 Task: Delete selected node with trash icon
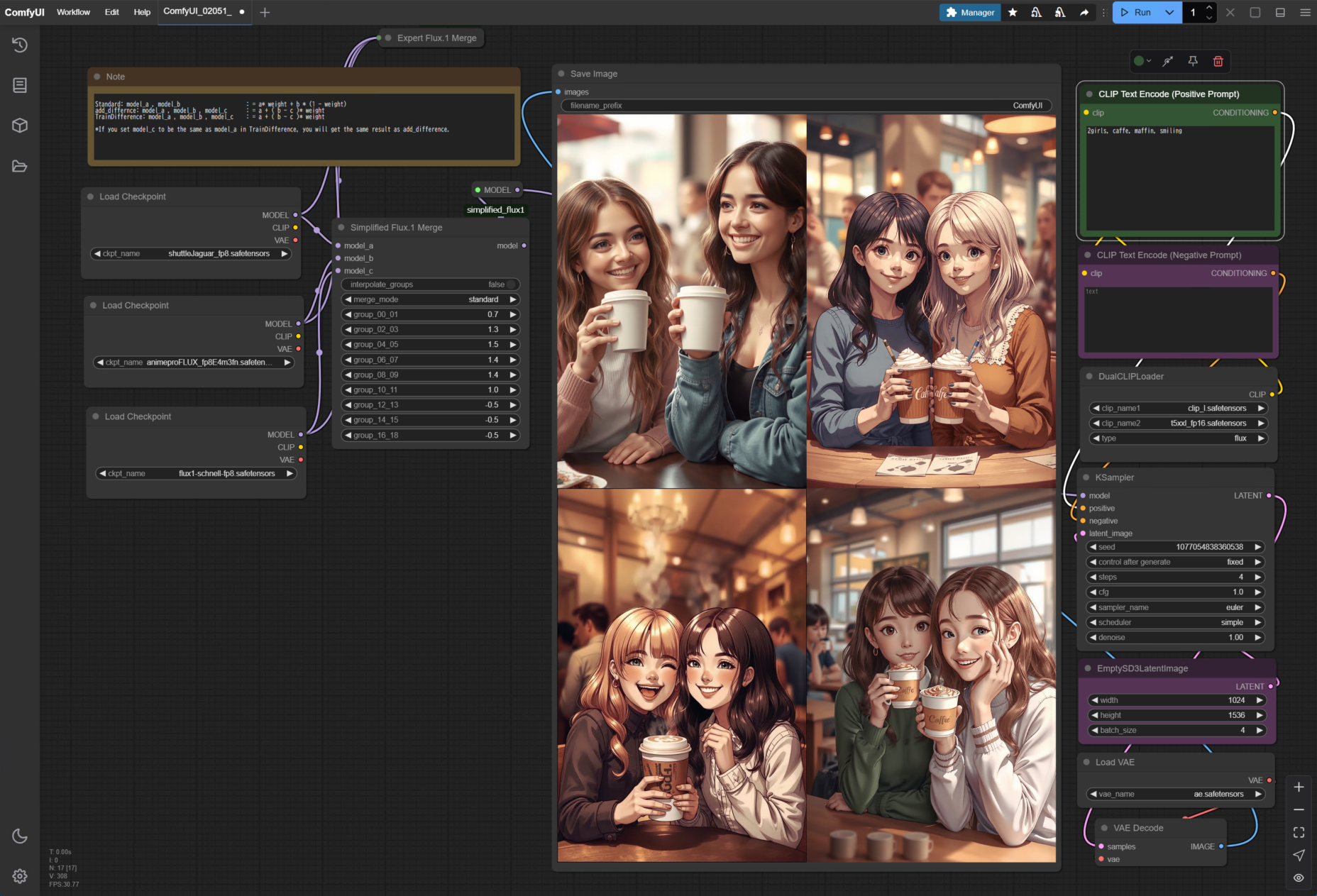[1218, 61]
